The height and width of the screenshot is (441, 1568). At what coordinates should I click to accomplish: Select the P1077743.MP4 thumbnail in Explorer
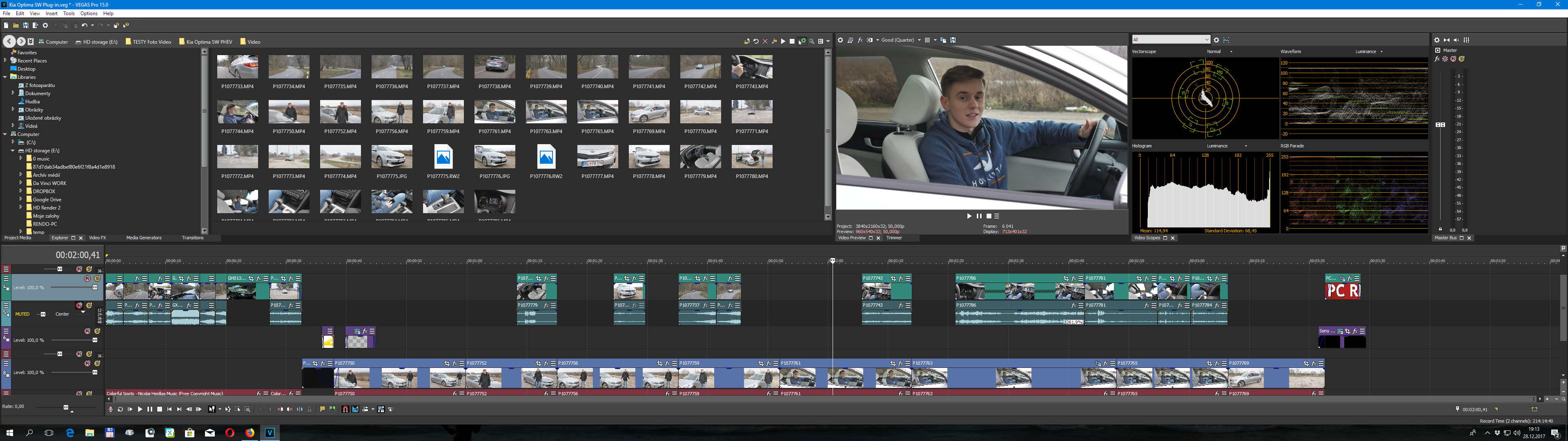point(752,67)
